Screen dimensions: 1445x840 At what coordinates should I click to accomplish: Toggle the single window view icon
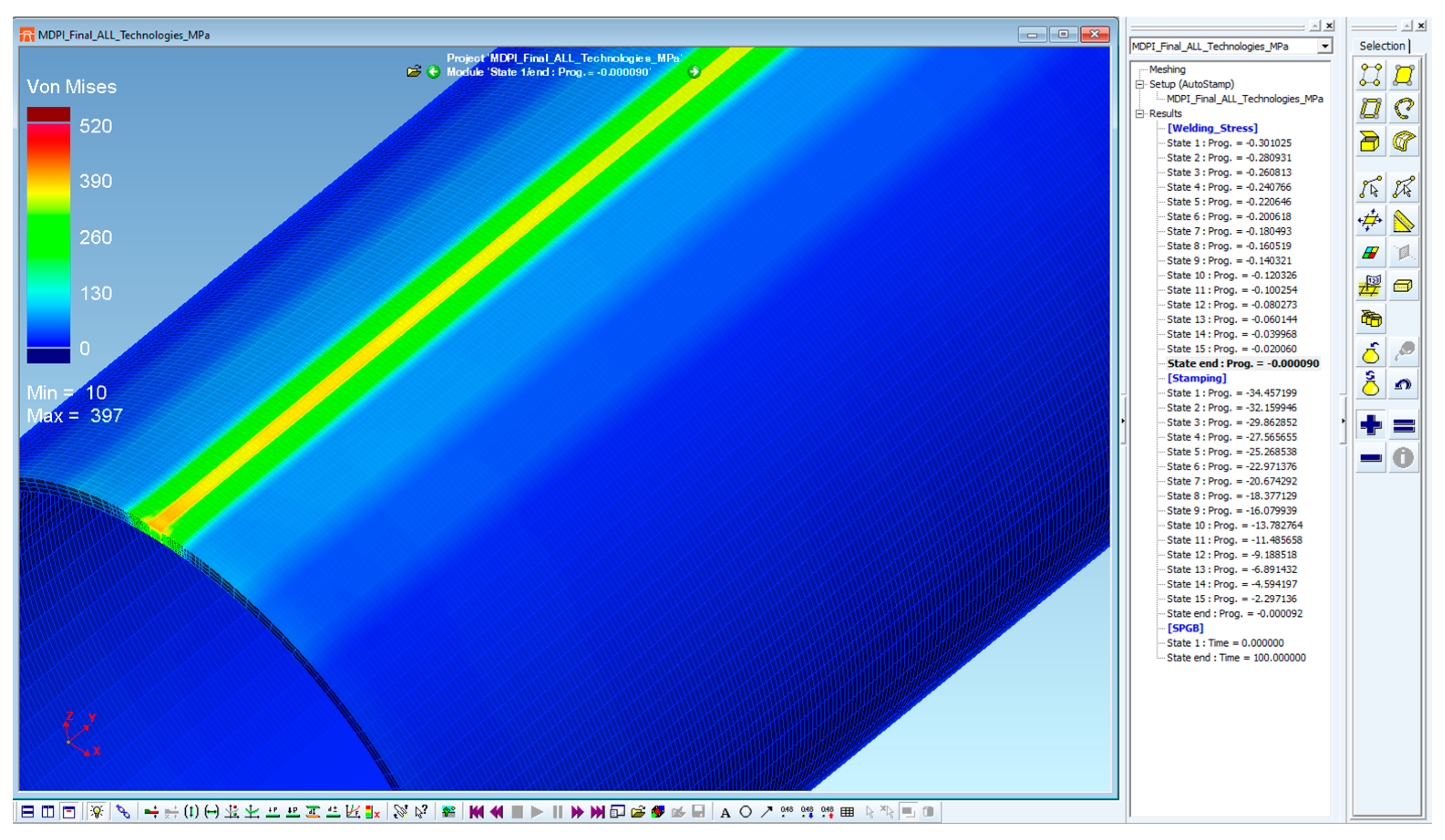tap(69, 812)
